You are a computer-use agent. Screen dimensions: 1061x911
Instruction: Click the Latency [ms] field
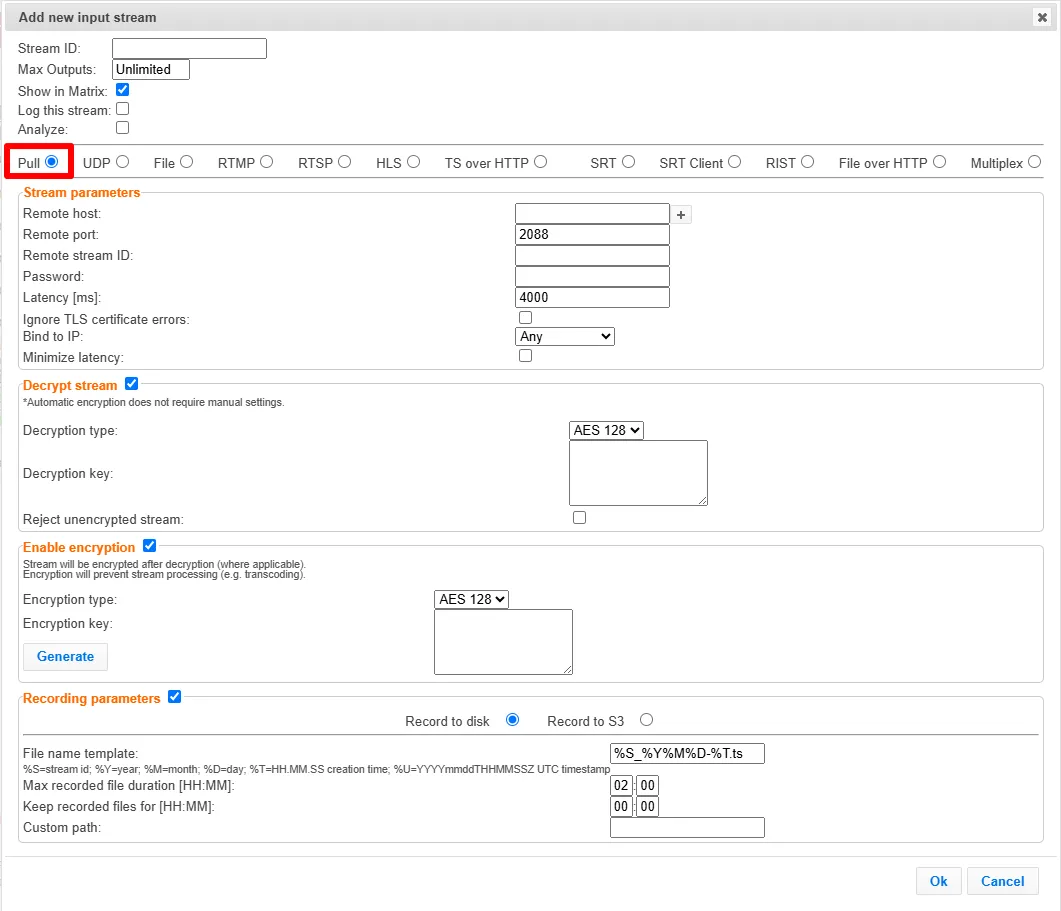coord(592,298)
